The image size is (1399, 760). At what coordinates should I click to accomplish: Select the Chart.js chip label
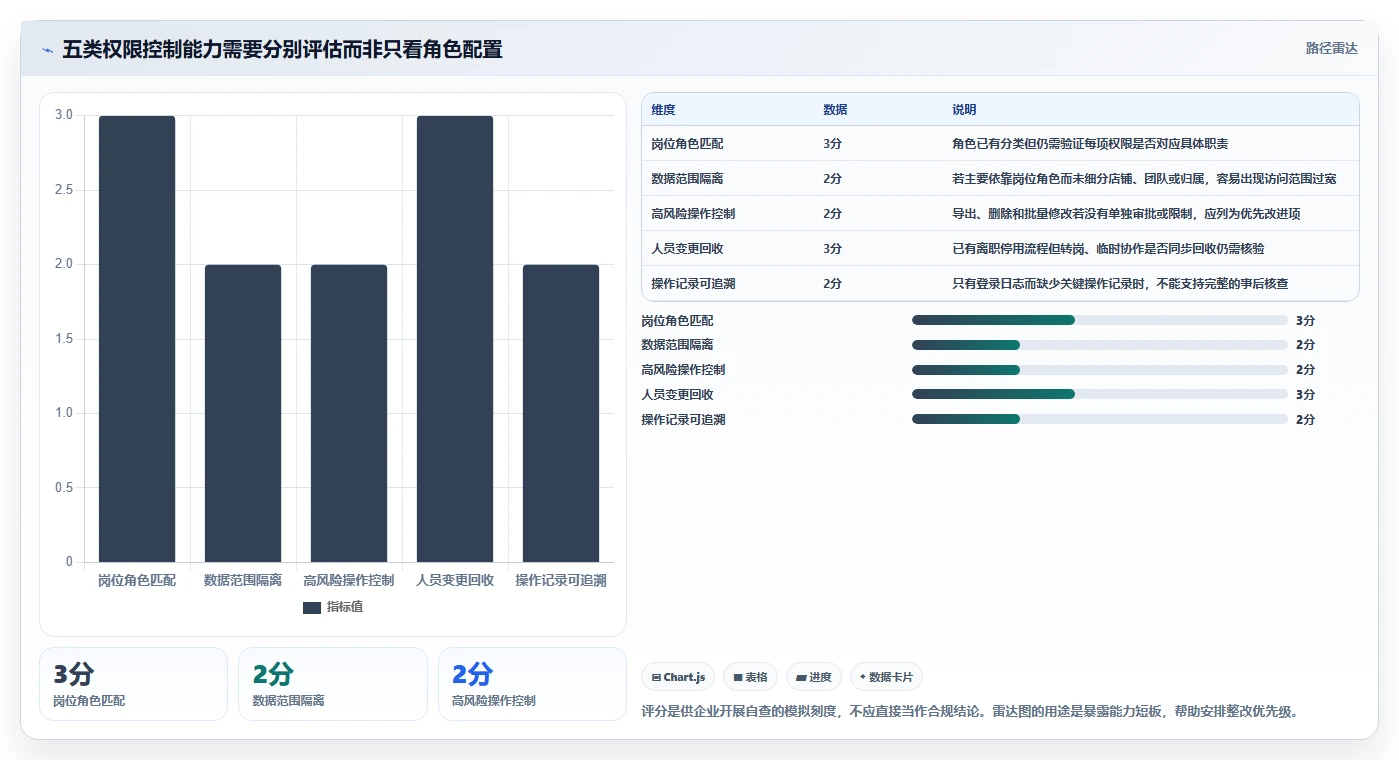pos(684,677)
